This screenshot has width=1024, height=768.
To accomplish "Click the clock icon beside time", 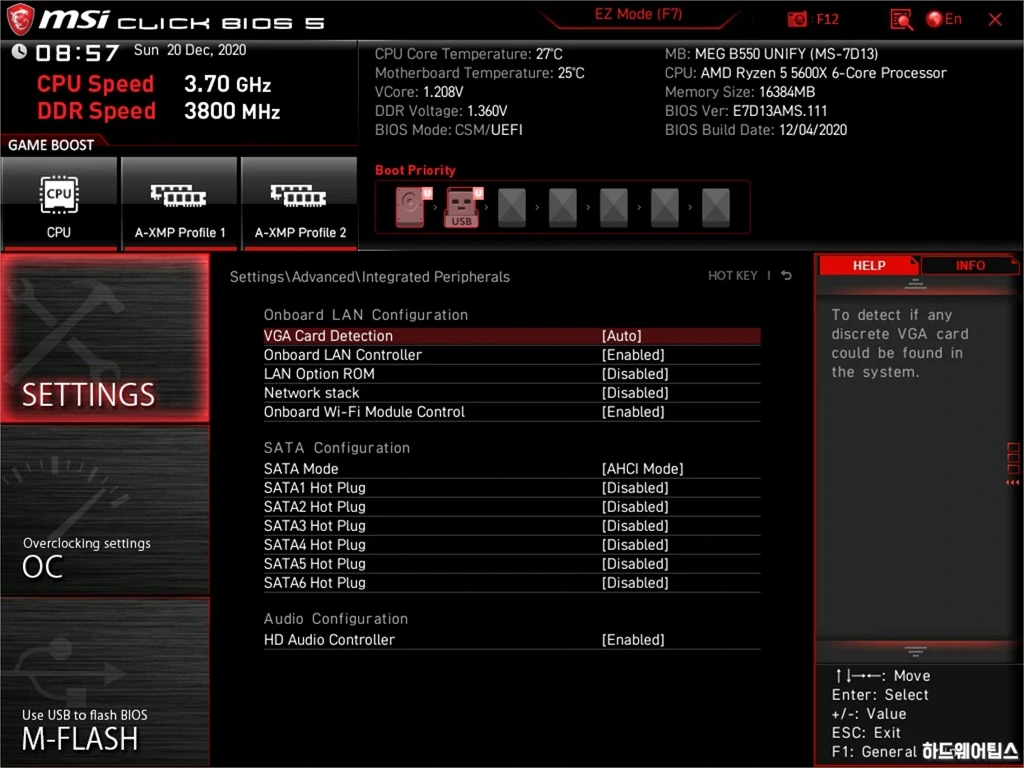I will 19,51.
